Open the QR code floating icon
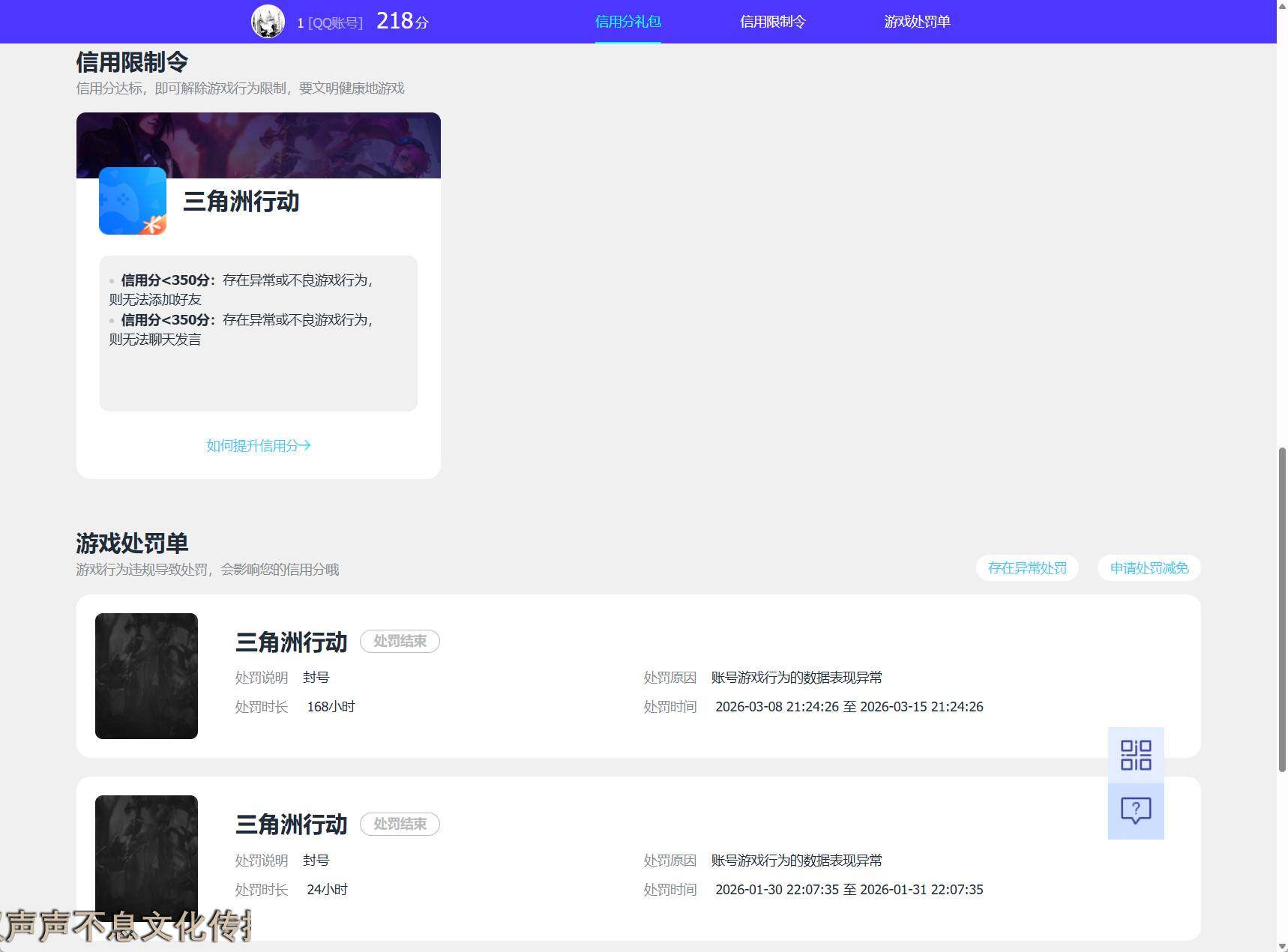Image resolution: width=1288 pixels, height=952 pixels. 1136,755
